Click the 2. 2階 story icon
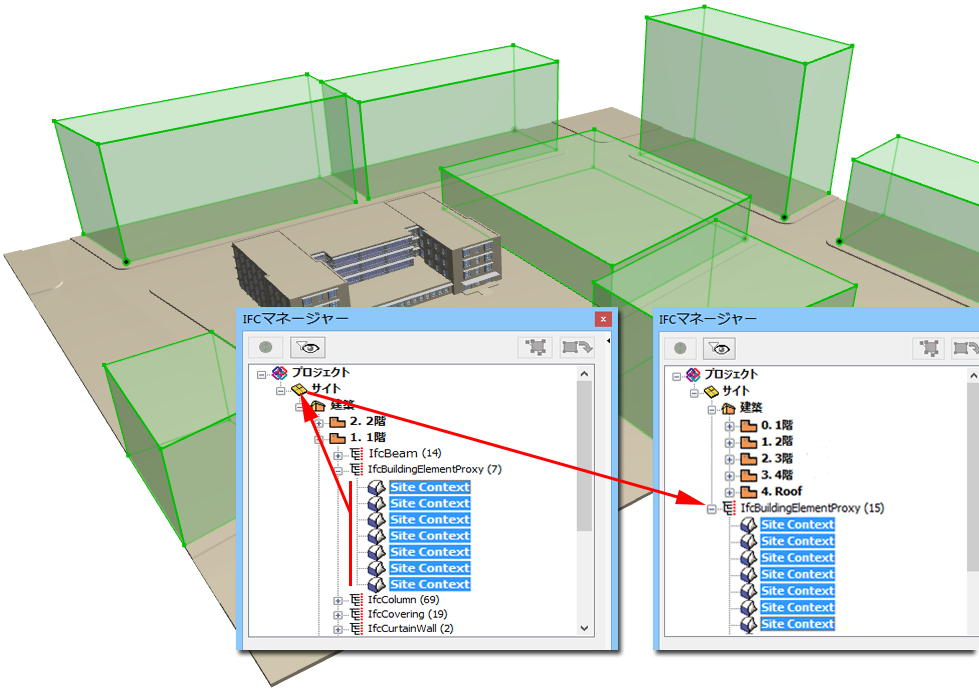979x694 pixels. pos(337,422)
